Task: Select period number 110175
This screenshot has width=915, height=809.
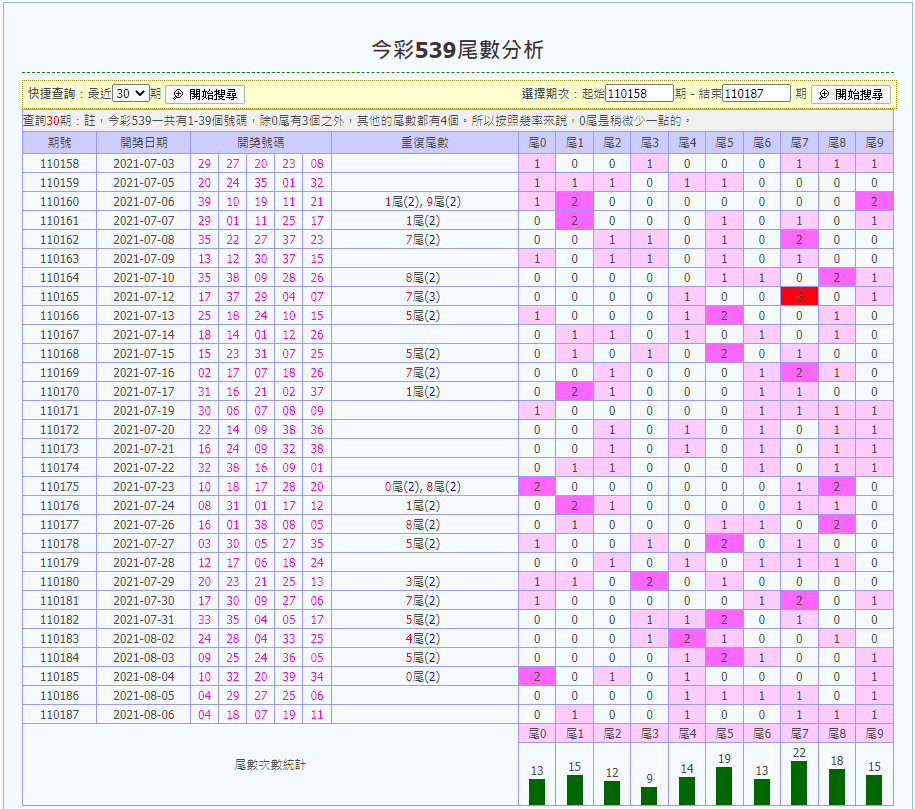Action: pos(60,487)
